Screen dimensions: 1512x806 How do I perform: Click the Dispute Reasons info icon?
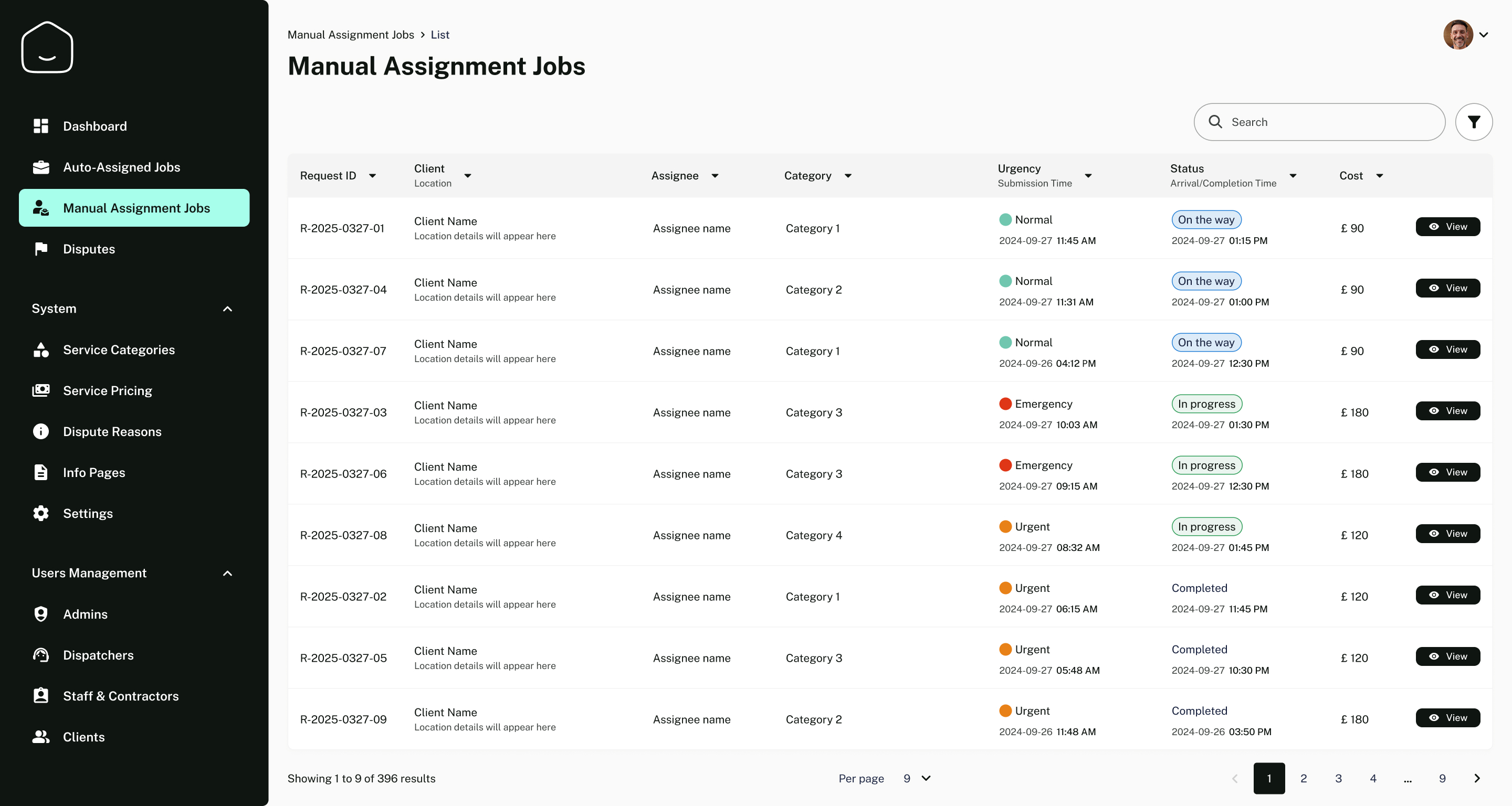[40, 432]
